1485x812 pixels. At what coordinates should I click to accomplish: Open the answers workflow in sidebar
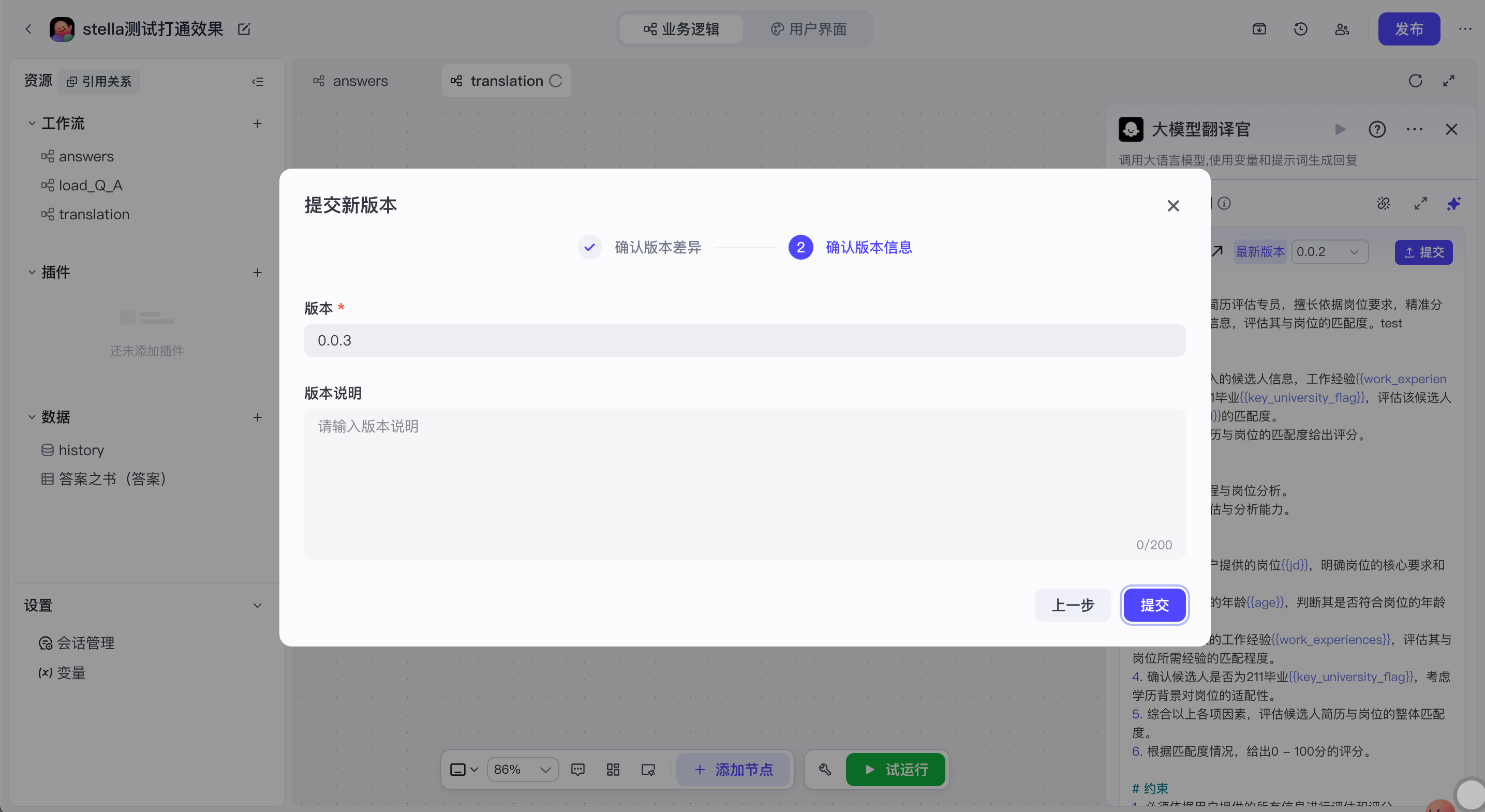77,156
